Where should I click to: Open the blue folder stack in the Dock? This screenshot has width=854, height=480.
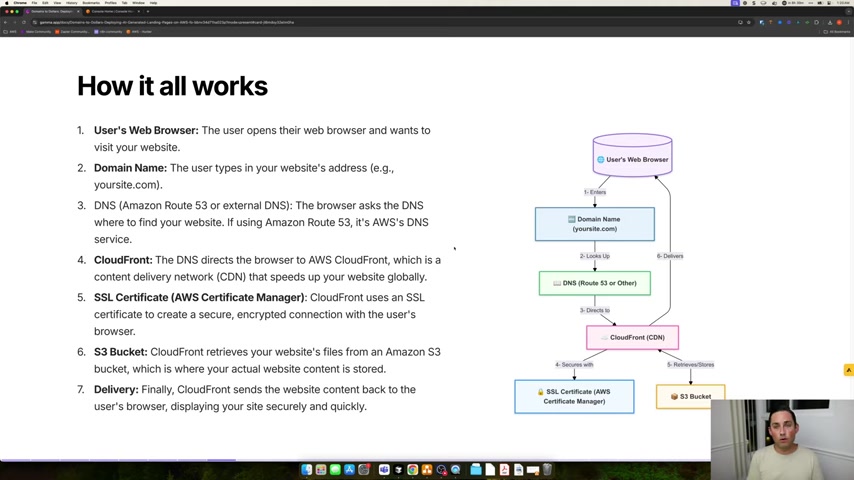476,470
